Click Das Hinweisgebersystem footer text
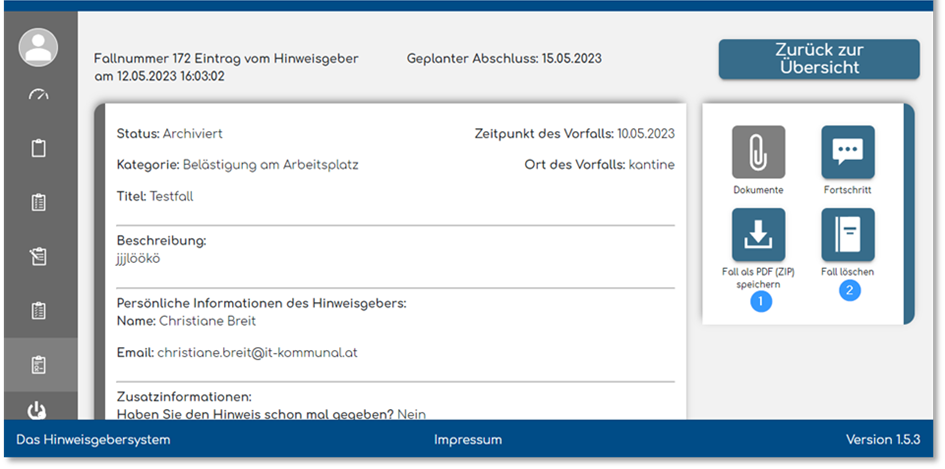The height and width of the screenshot is (469, 945). click(93, 439)
